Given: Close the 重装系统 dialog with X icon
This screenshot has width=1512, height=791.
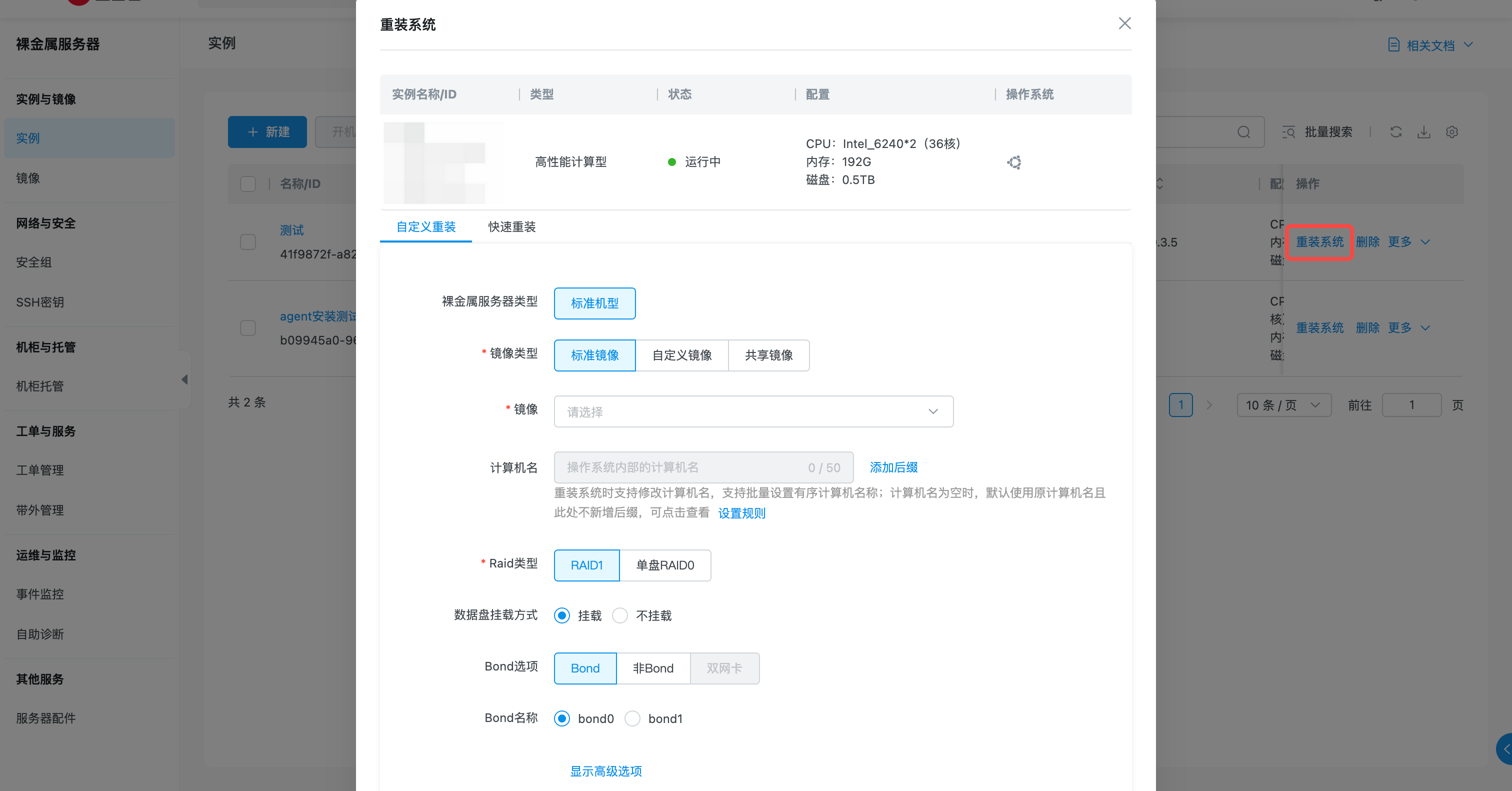Looking at the screenshot, I should click(1124, 23).
